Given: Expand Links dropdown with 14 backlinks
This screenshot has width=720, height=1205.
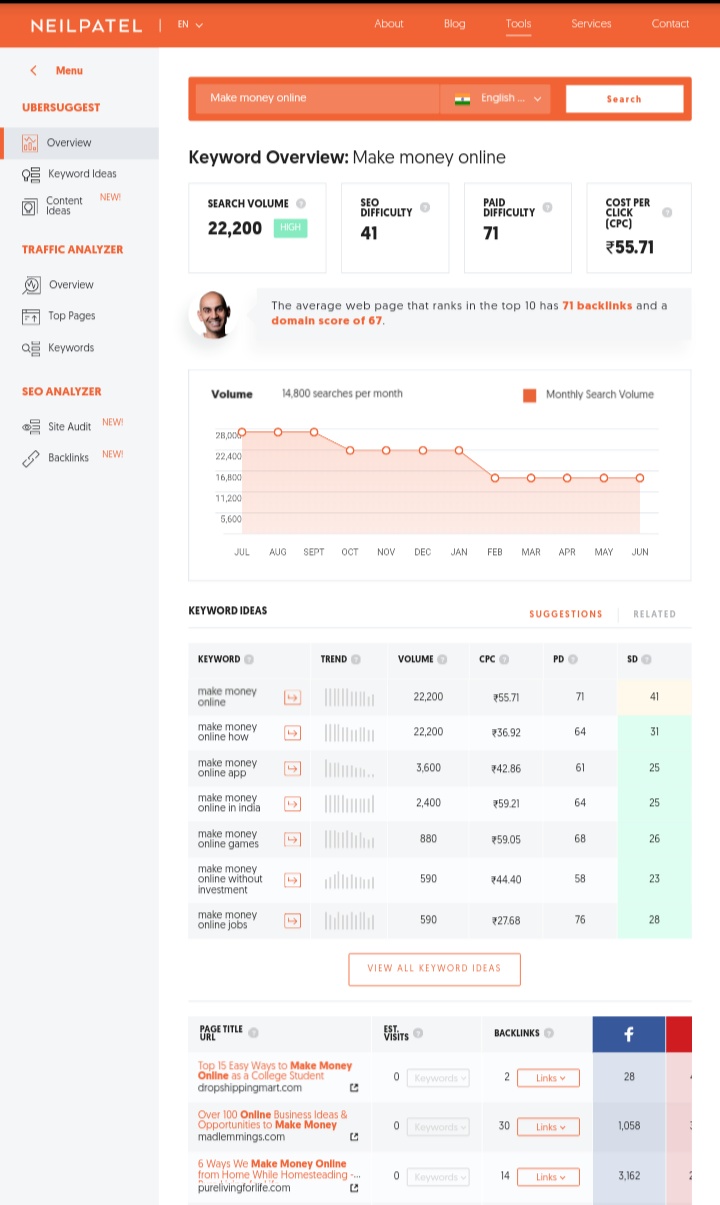Looking at the screenshot, I should pos(548,1177).
